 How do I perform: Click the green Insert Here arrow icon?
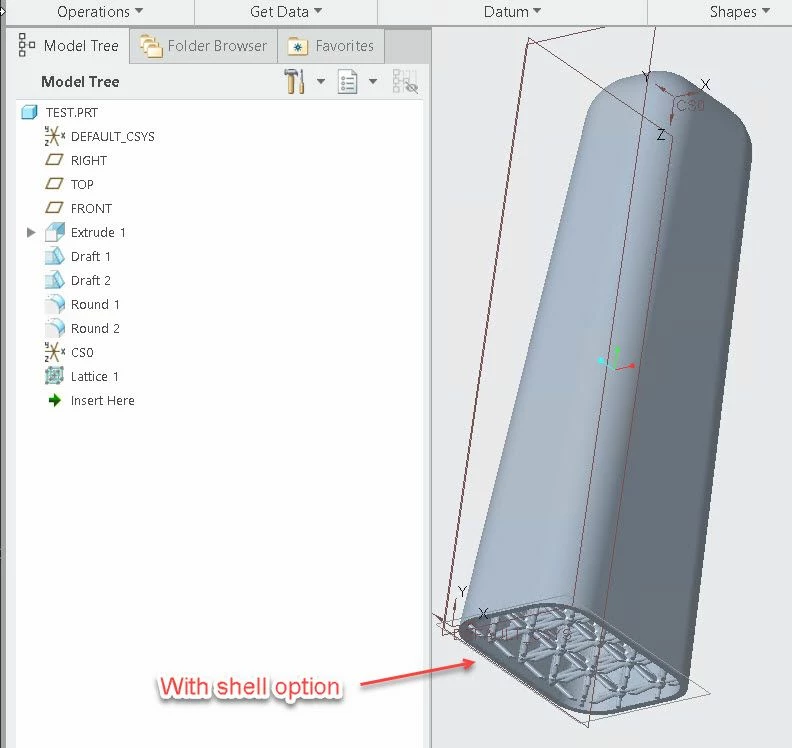coord(55,401)
